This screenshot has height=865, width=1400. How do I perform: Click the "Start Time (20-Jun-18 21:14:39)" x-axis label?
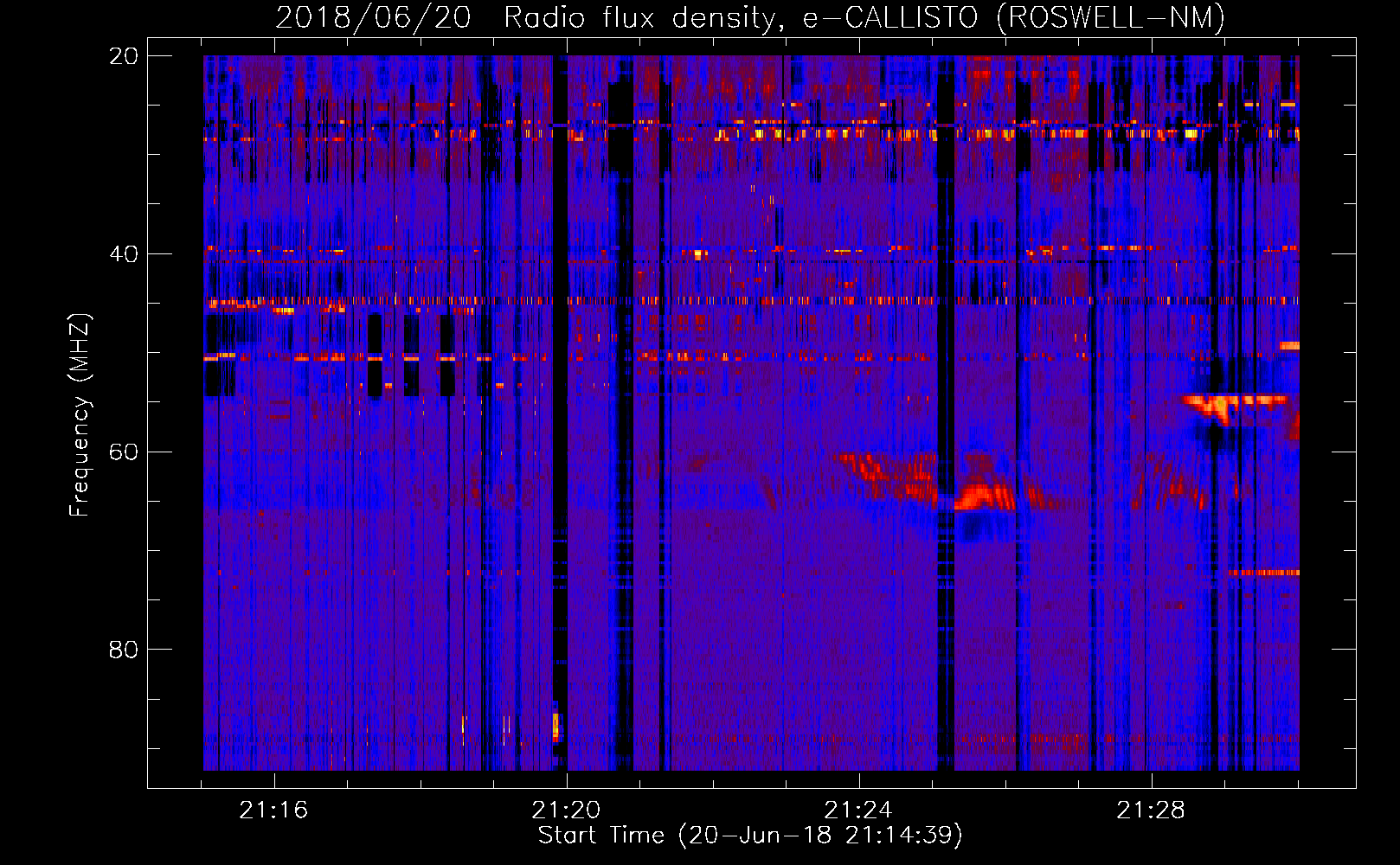750,836
